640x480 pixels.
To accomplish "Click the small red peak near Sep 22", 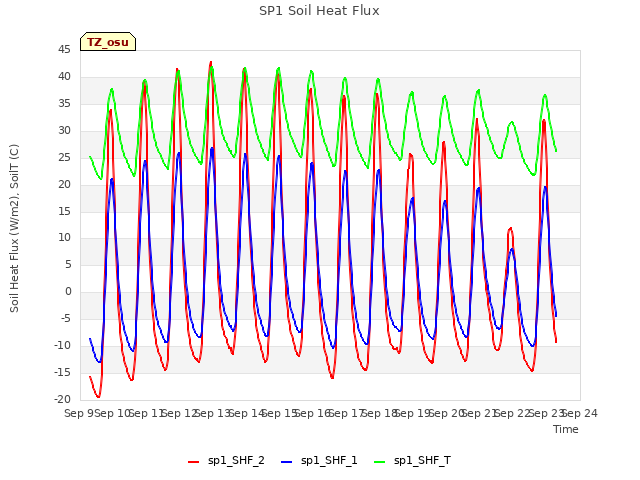I will pos(510,229).
